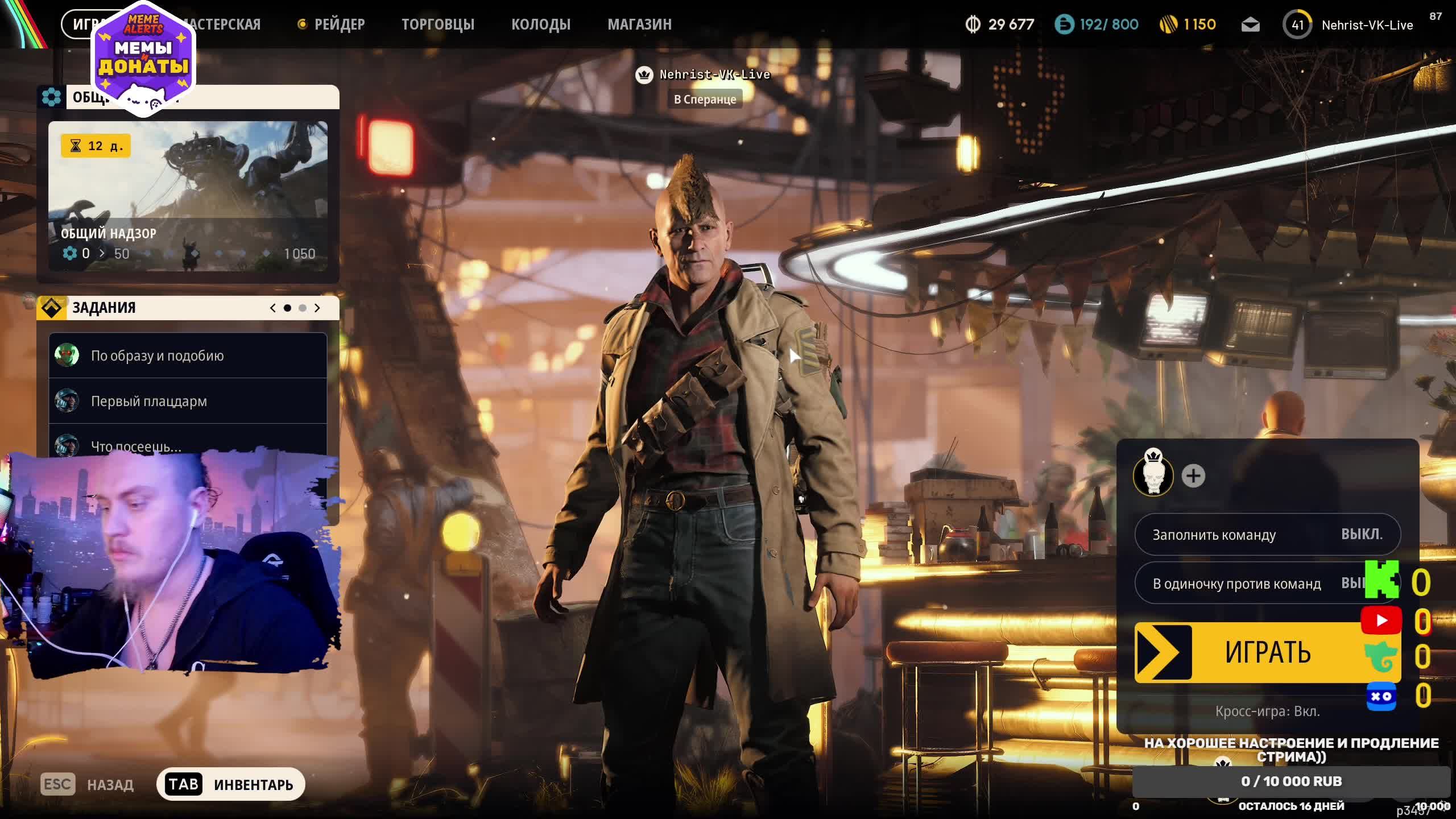Screen dimensions: 1456x819
Task: Click the Tab Инвентарь button
Action: tap(231, 784)
